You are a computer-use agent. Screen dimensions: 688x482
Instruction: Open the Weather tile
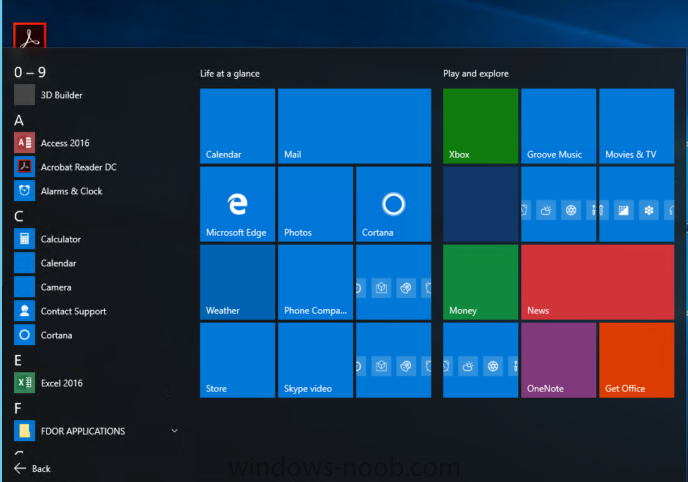(x=237, y=282)
